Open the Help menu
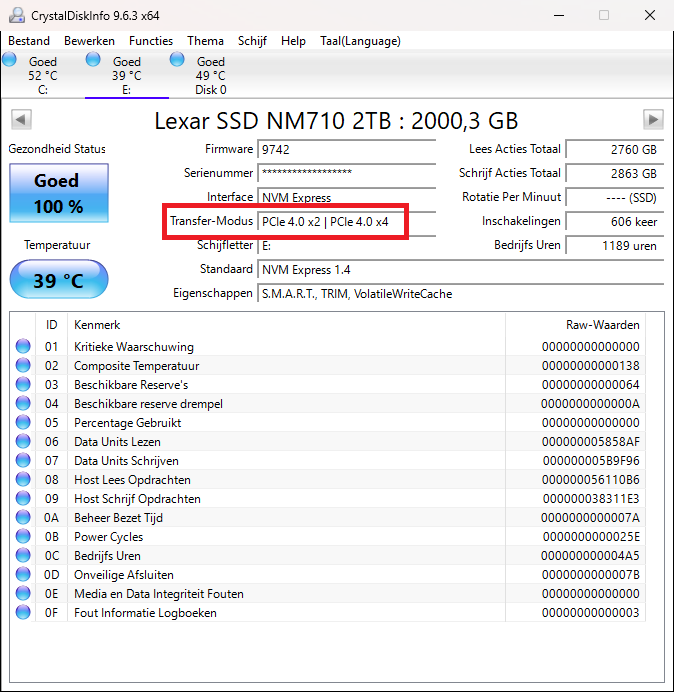 coord(293,41)
